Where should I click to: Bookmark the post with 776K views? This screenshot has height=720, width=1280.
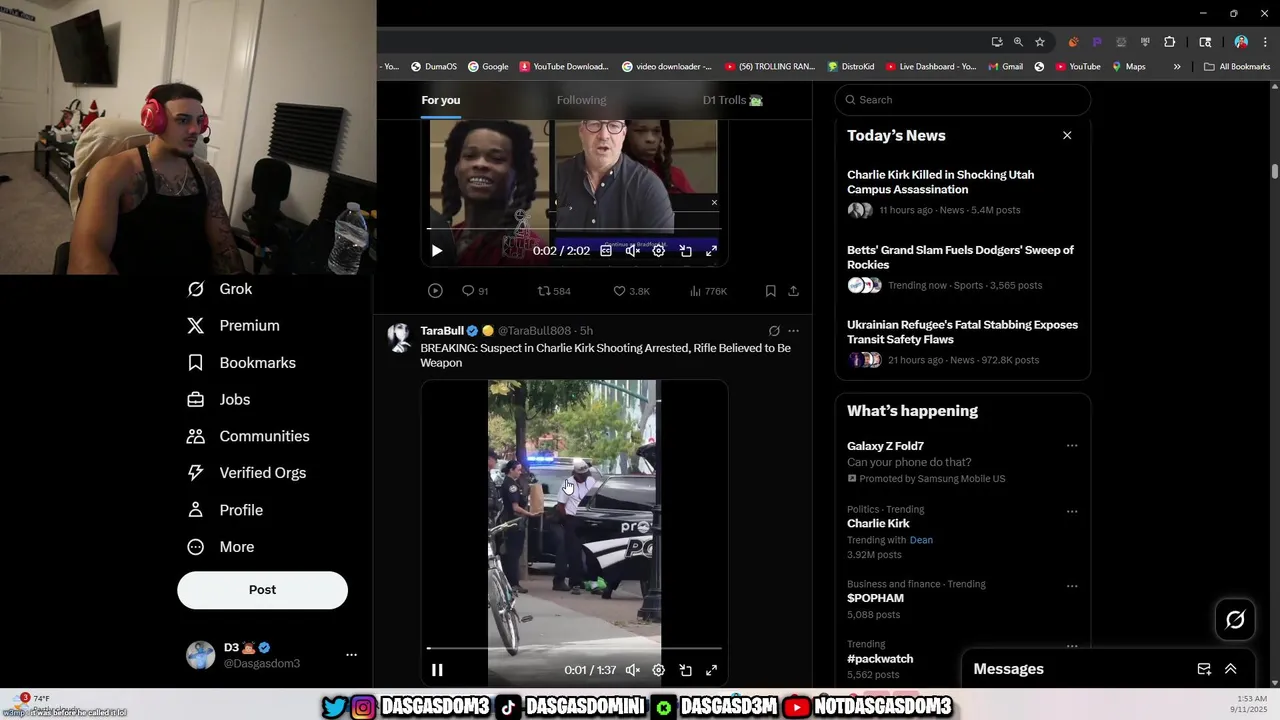click(770, 291)
